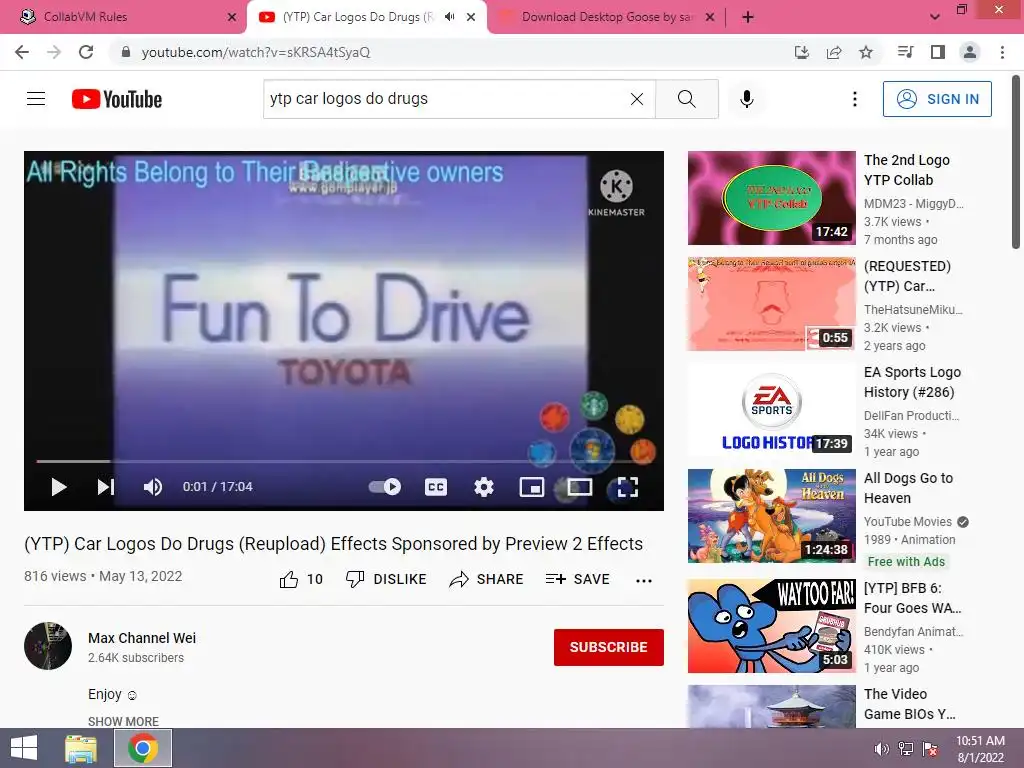Image resolution: width=1024 pixels, height=768 pixels.
Task: Open Max Channel Wei avatar
Action: click(48, 646)
